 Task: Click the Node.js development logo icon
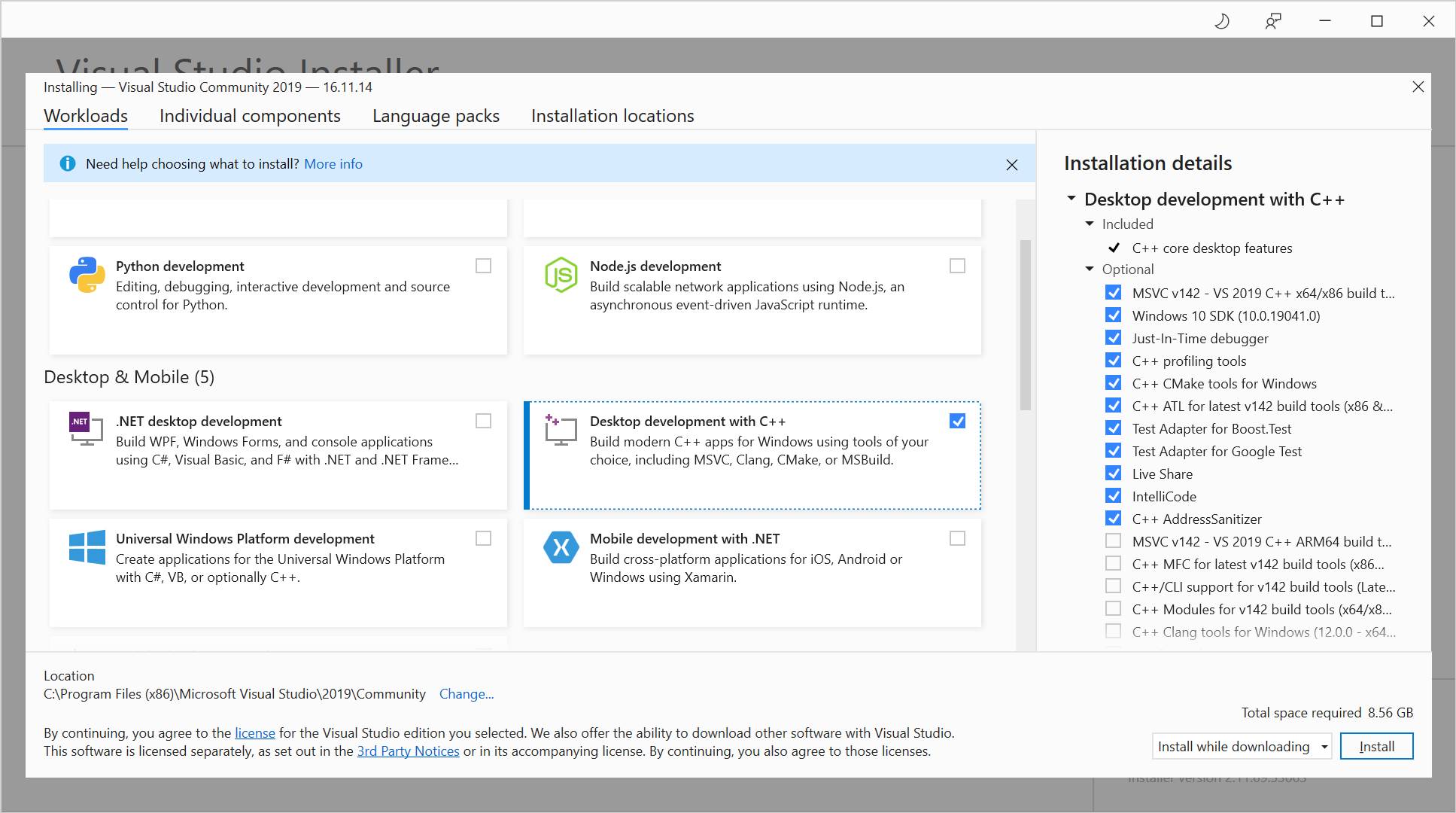561,275
